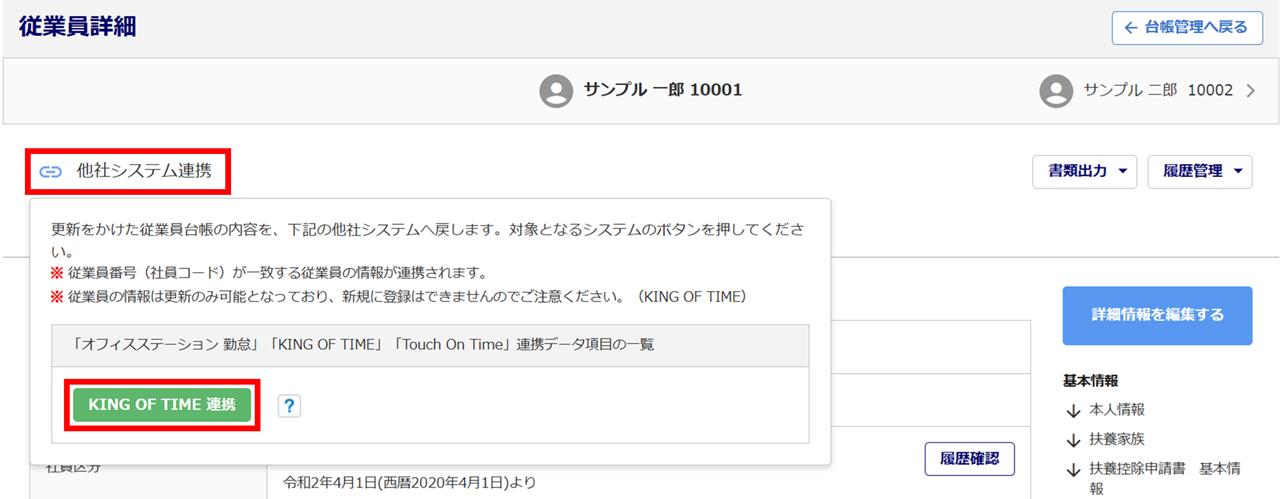Open the 連携データ項目の一覧 header row
This screenshot has width=1280, height=499.
(430, 345)
